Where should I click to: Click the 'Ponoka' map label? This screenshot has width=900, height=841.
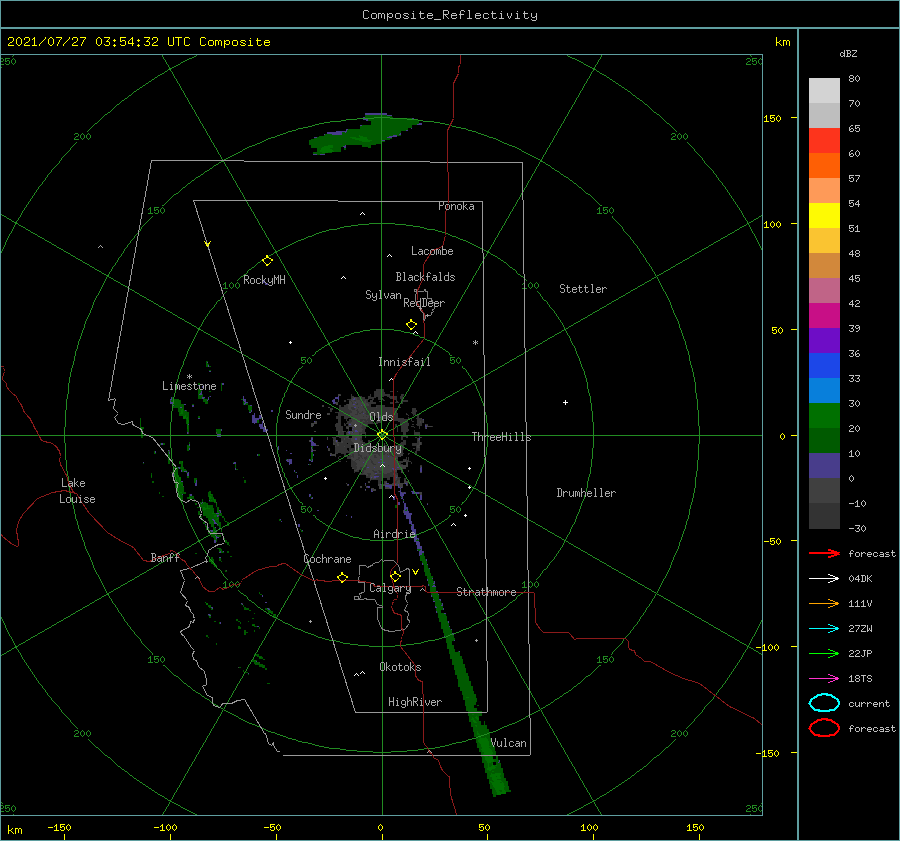[x=456, y=206]
